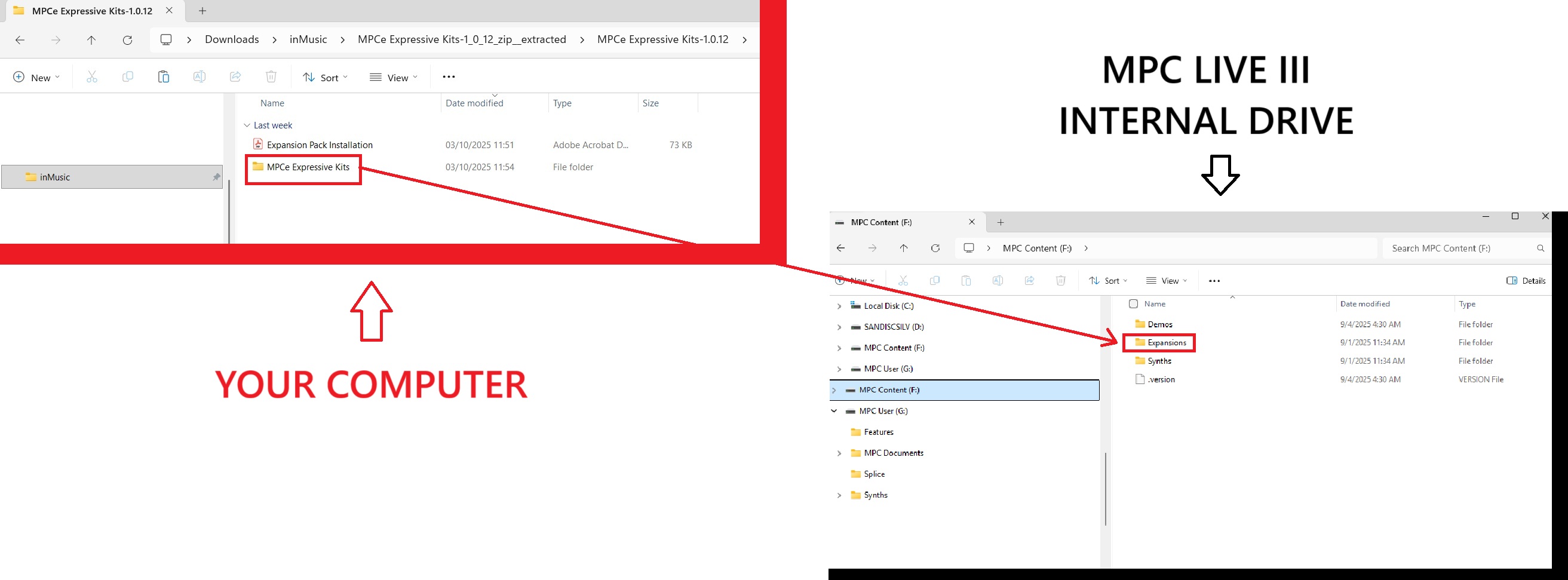Close the MPC Content (F:) tab

pos(972,222)
